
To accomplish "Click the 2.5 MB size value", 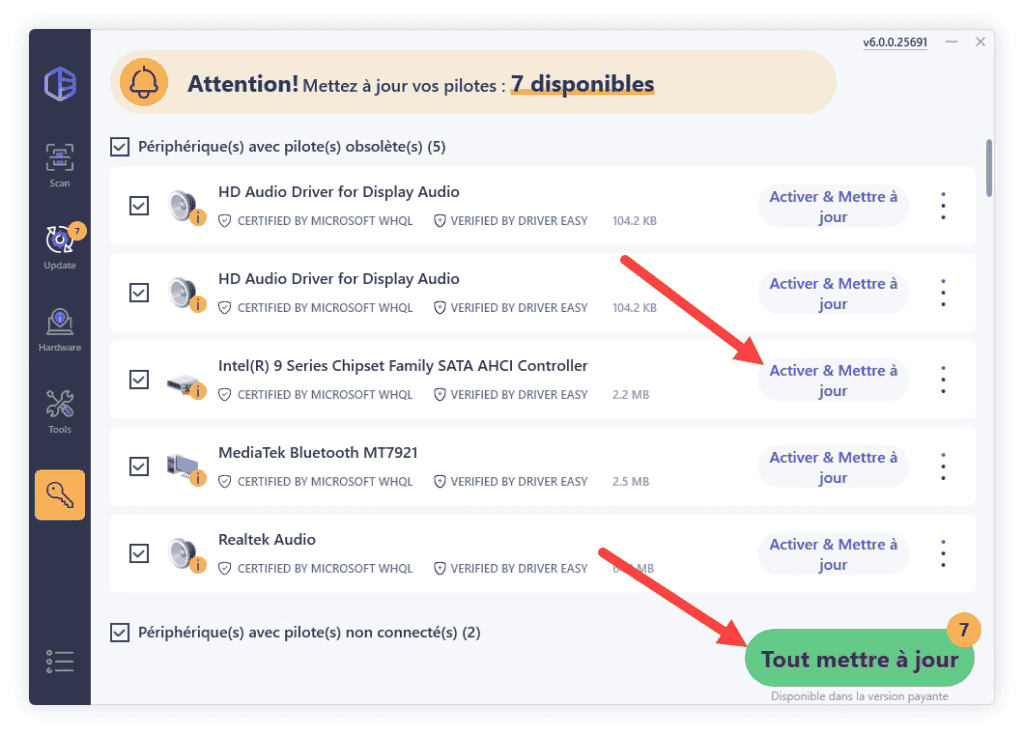I will coord(631,481).
